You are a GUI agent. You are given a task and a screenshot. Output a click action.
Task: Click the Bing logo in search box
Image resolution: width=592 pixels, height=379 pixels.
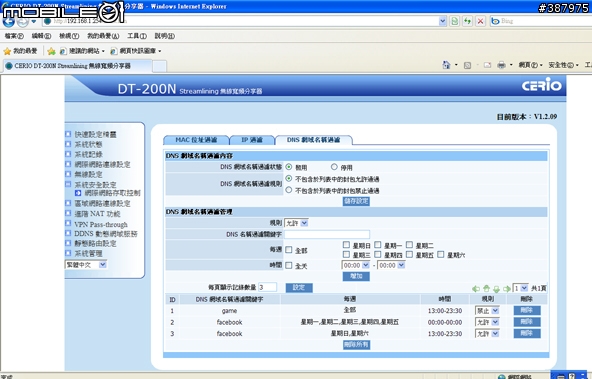coord(495,21)
